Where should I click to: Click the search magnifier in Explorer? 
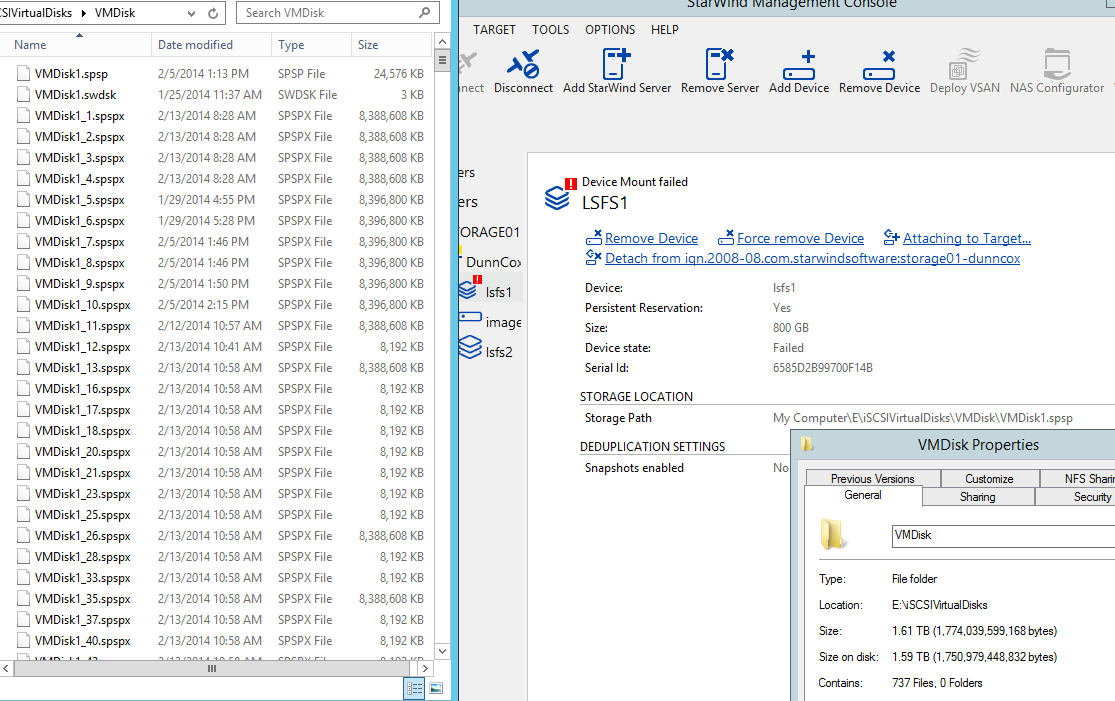point(425,12)
